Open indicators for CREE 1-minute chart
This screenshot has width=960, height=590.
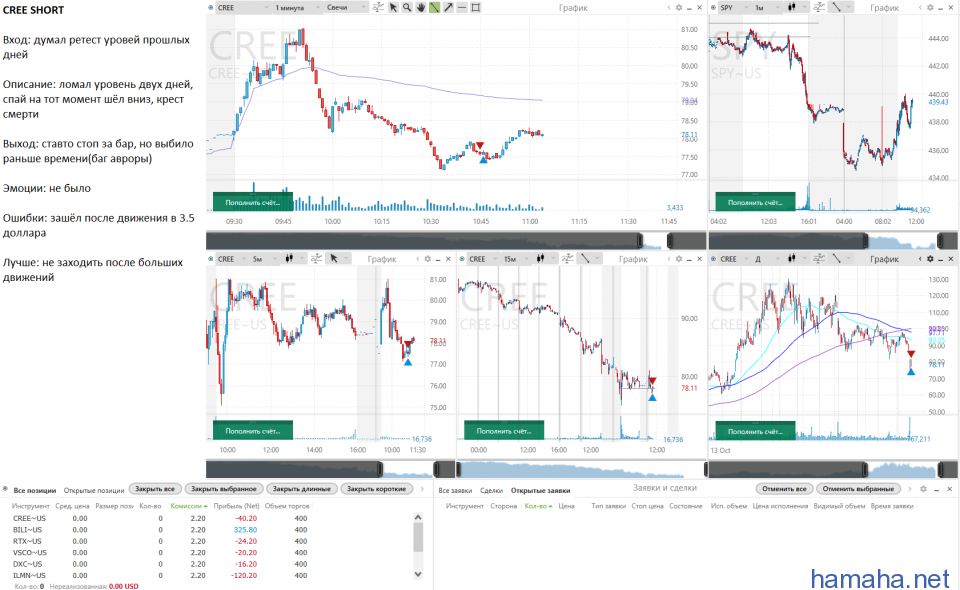378,7
